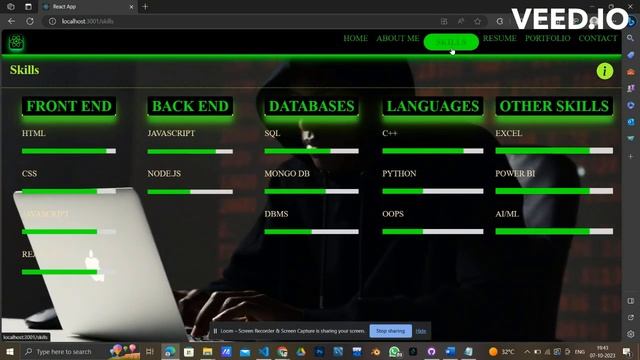640x360 pixels.
Task: Click the DATABASES category heading
Action: [x=311, y=106]
